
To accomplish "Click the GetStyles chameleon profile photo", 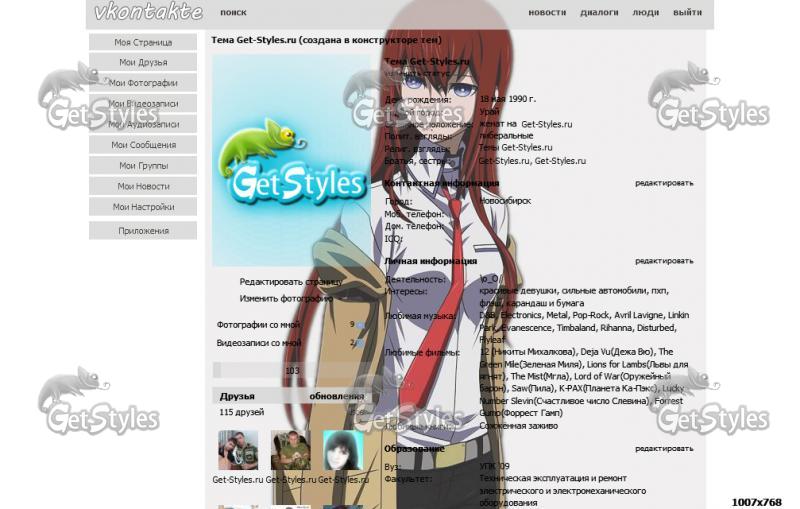I will point(291,161).
